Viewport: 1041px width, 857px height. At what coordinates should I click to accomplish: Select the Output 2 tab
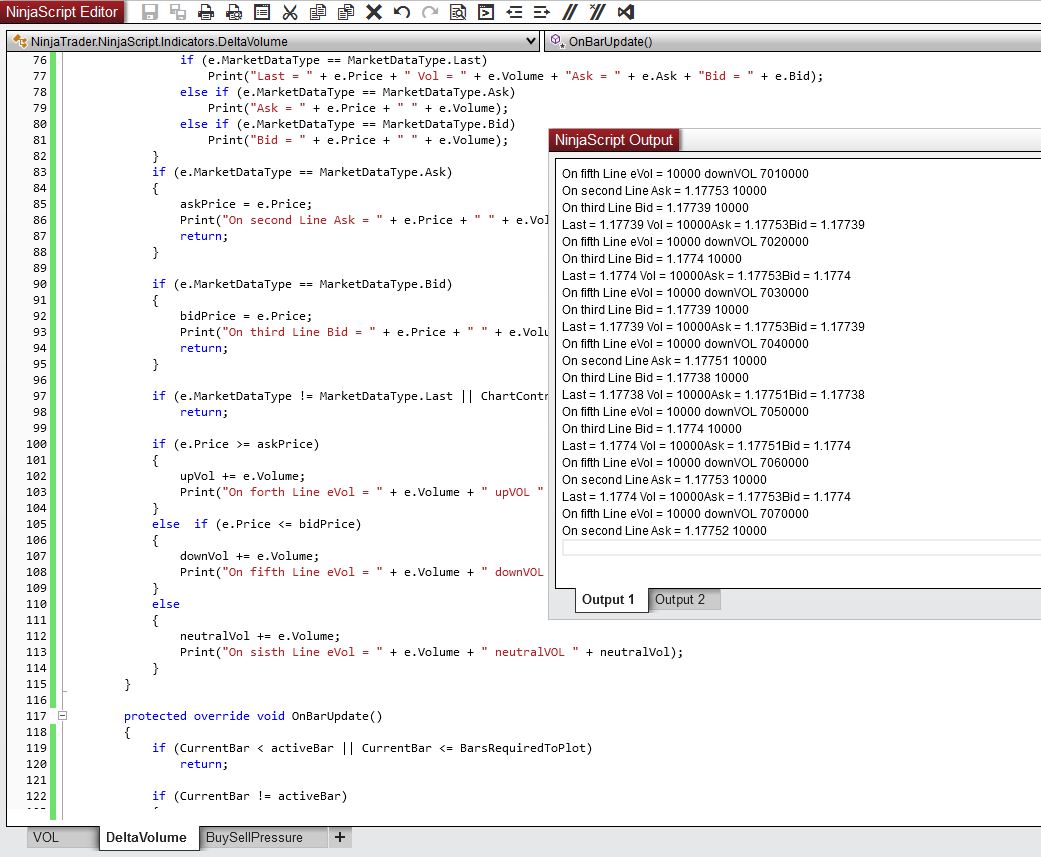click(680, 600)
